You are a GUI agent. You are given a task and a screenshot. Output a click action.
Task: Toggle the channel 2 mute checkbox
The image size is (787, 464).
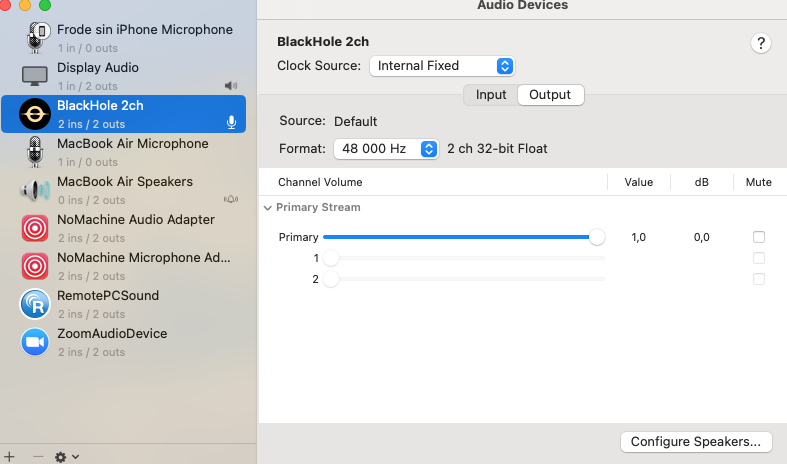pos(759,279)
